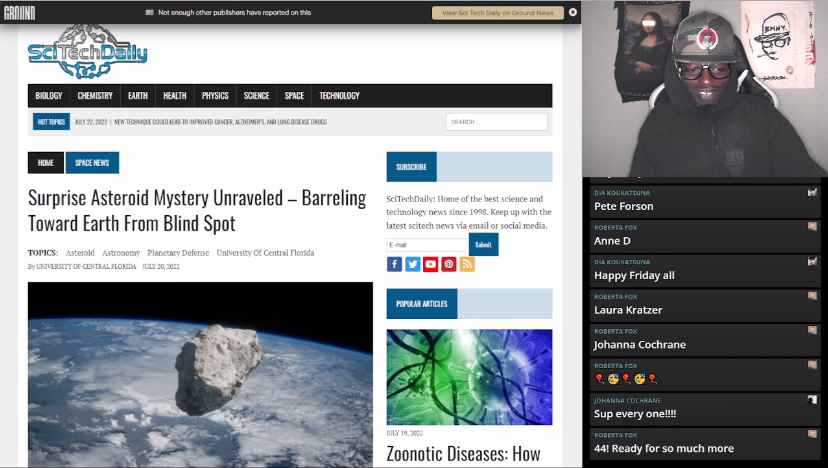Viewport: 828px width, 468px height.
Task: Click View Sci Tech Daily on Ground News
Action: click(x=497, y=12)
